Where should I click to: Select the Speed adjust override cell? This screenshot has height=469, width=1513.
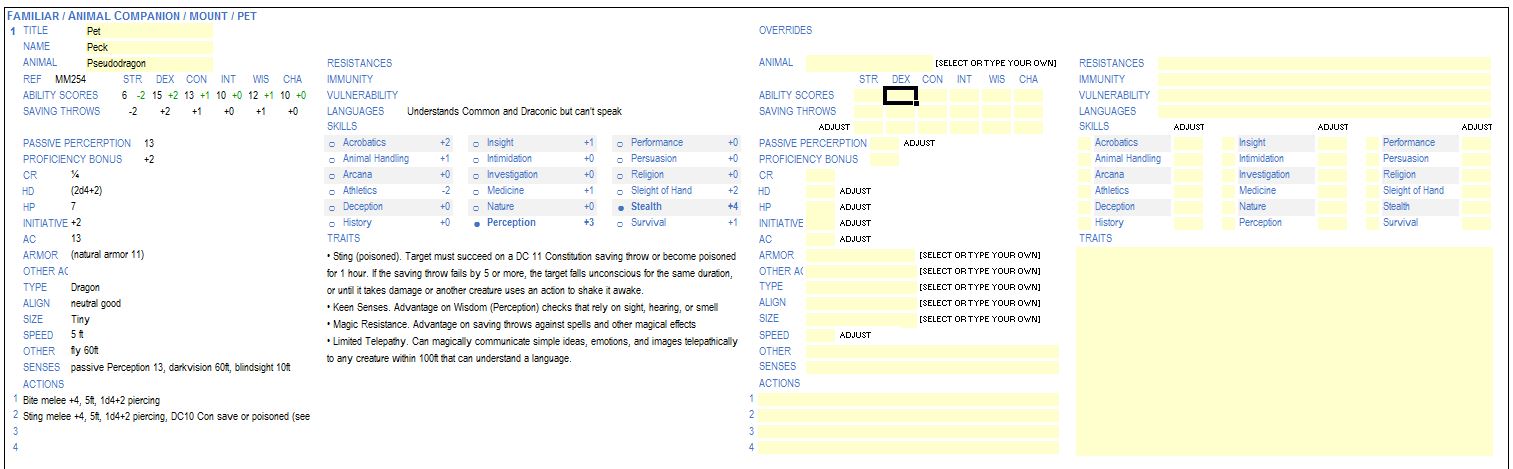pos(820,335)
